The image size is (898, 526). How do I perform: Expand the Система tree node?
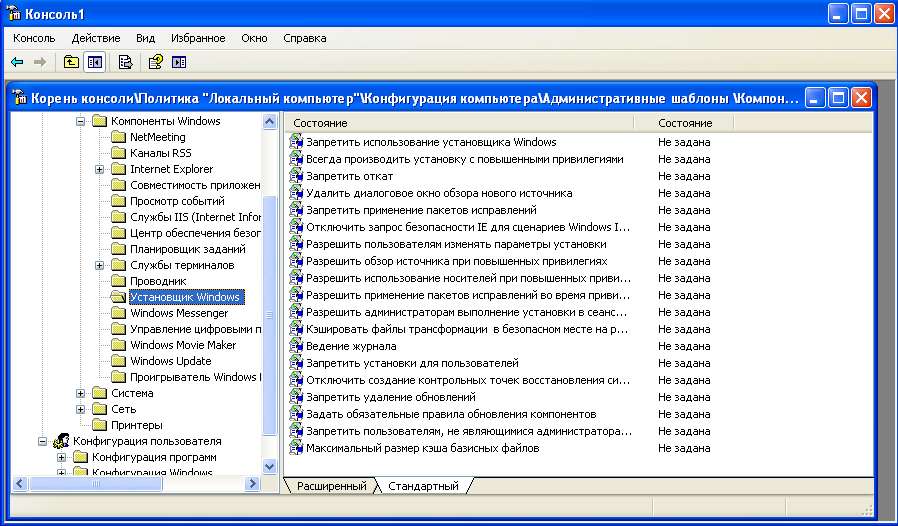pos(80,393)
